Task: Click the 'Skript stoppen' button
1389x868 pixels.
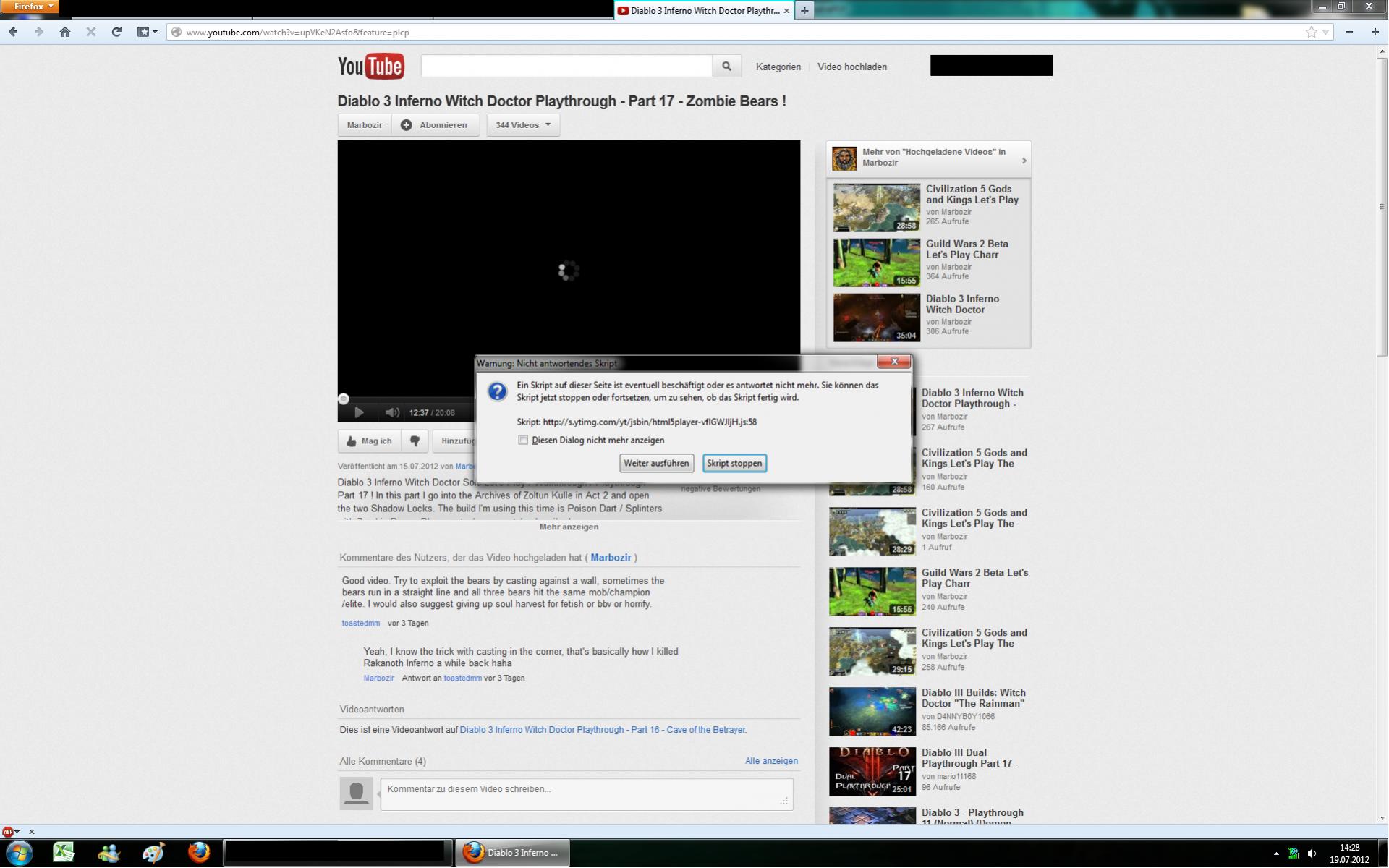Action: point(734,463)
